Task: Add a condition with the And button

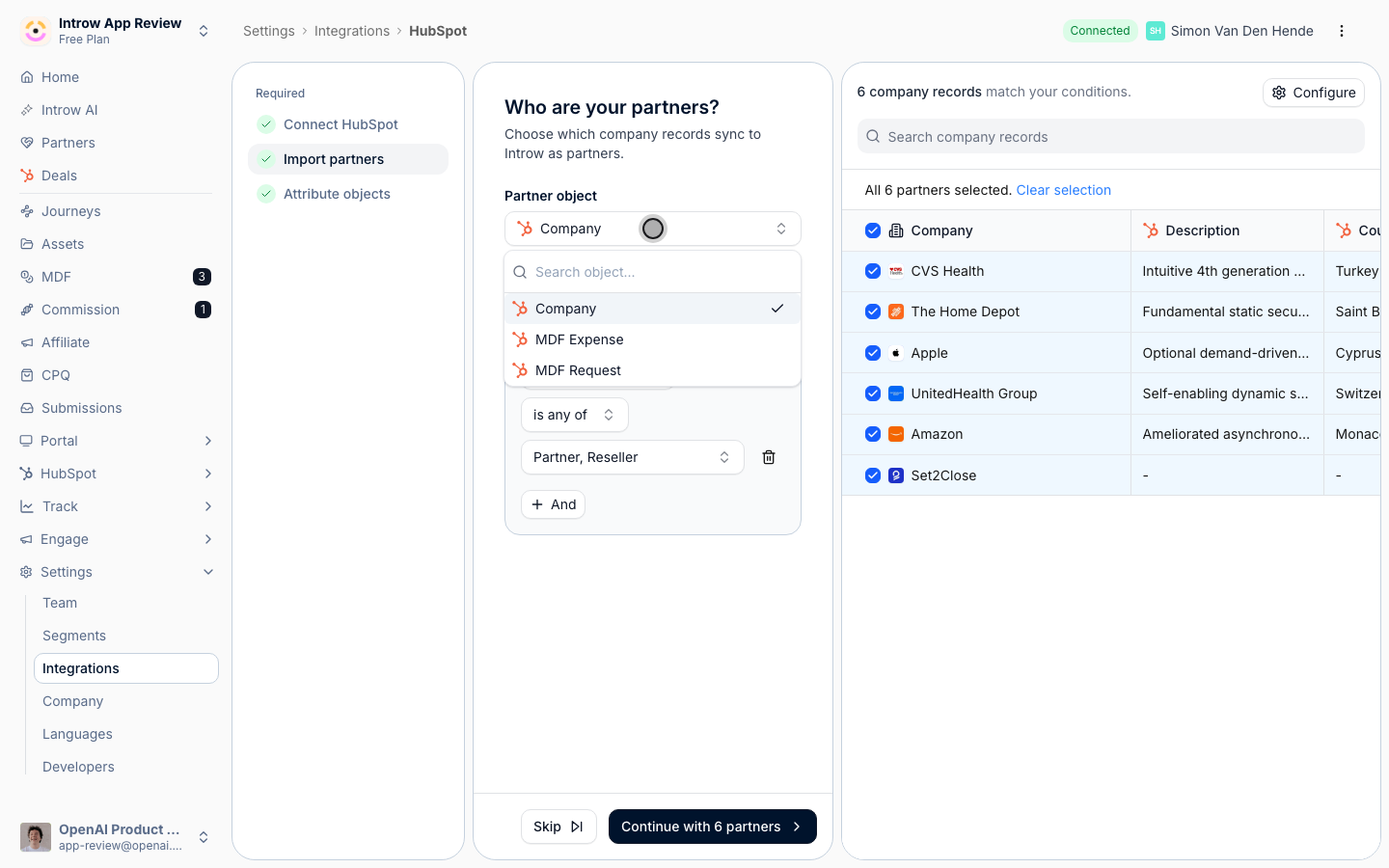Action: coord(554,504)
